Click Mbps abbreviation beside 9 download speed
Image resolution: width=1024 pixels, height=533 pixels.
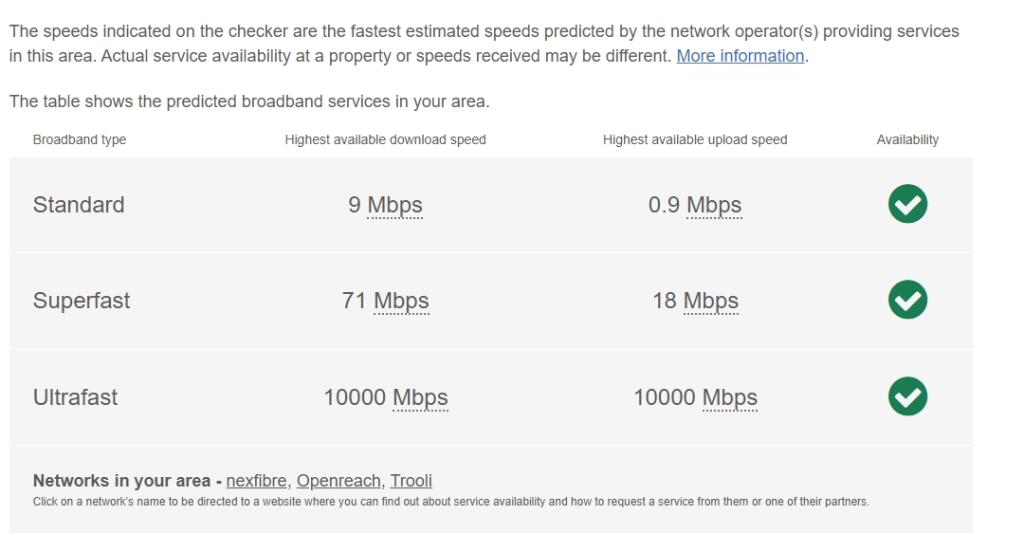click(395, 206)
